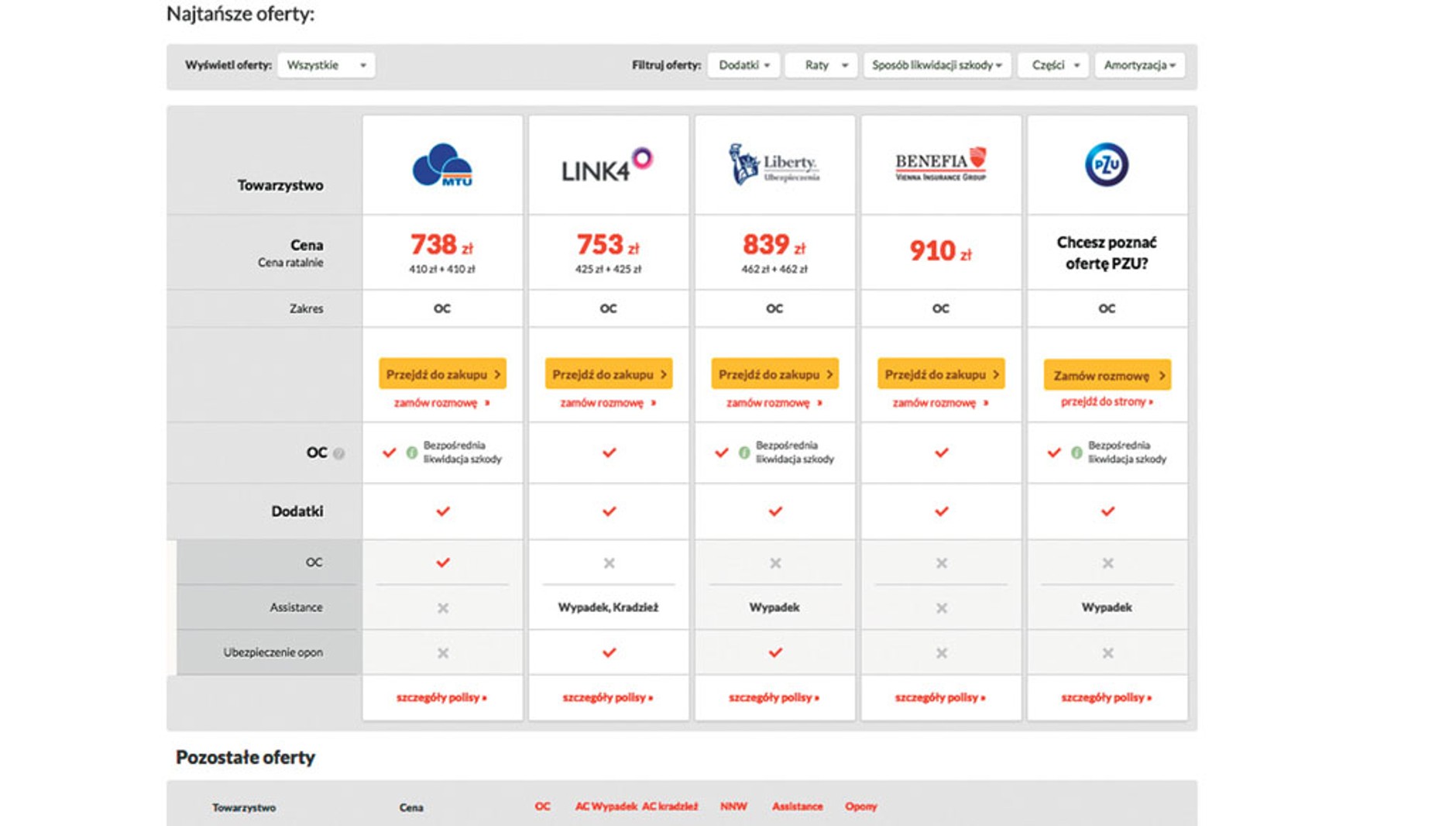Image resolution: width=1456 pixels, height=826 pixels.
Task: Click green info icon in PZU OC cell
Action: click(x=1077, y=453)
